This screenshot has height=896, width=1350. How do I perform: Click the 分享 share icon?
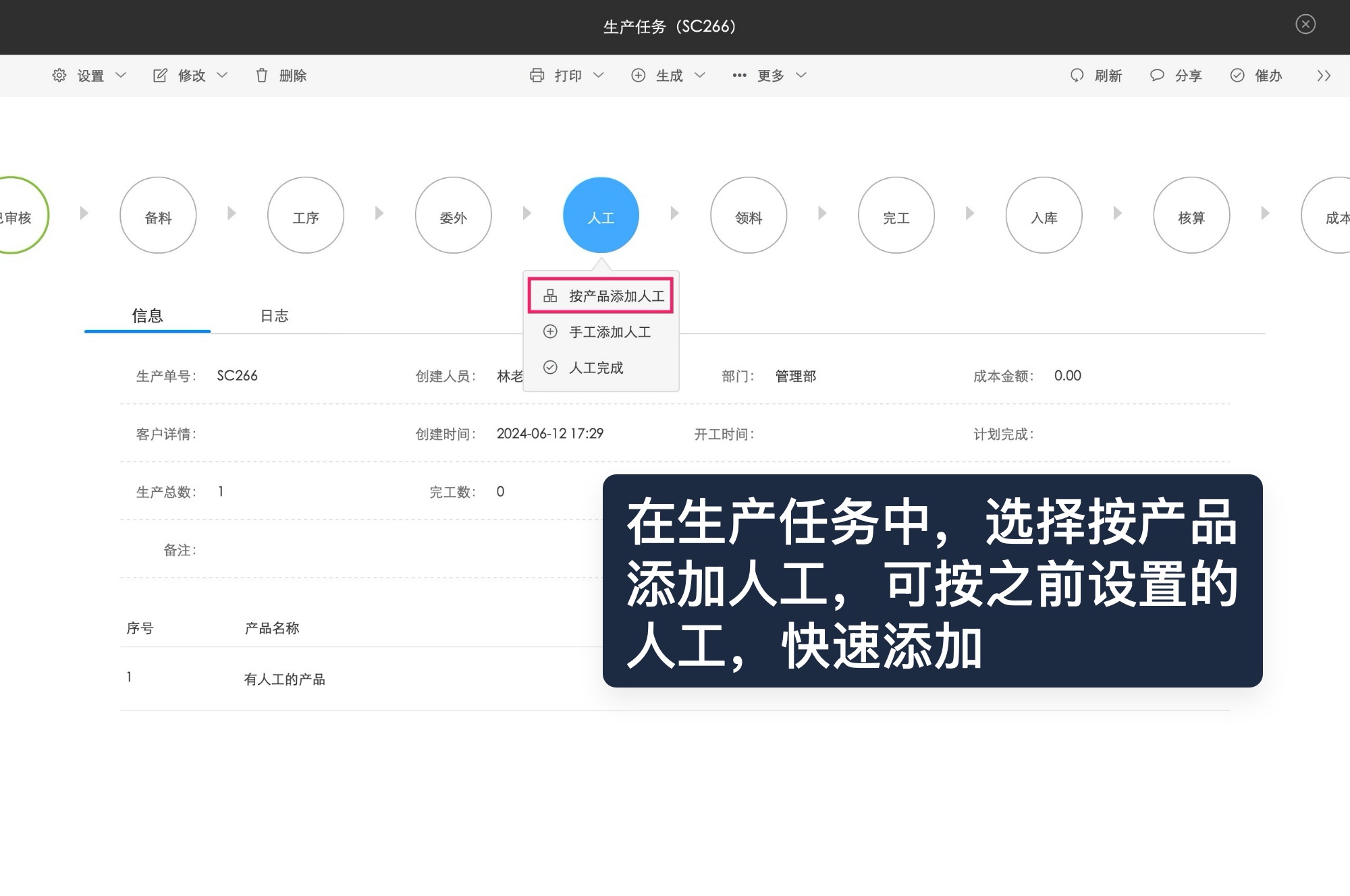coord(1157,76)
